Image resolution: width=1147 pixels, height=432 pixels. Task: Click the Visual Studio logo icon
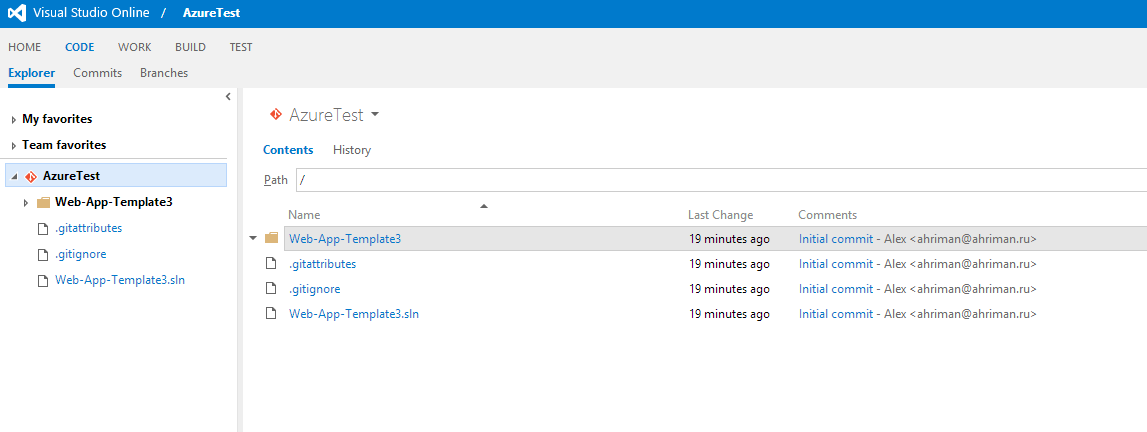[18, 13]
